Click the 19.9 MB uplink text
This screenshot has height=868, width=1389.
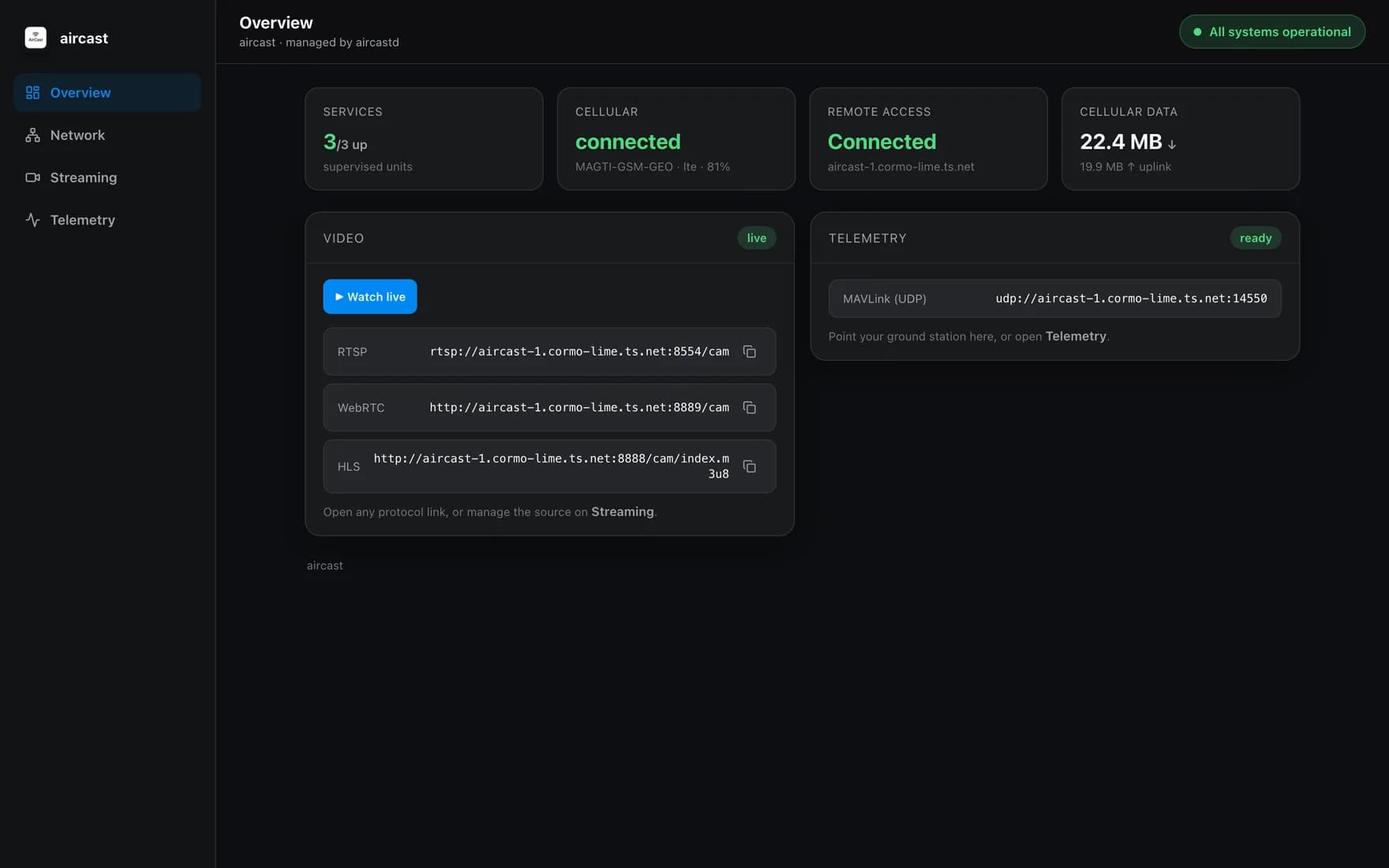[1125, 167]
